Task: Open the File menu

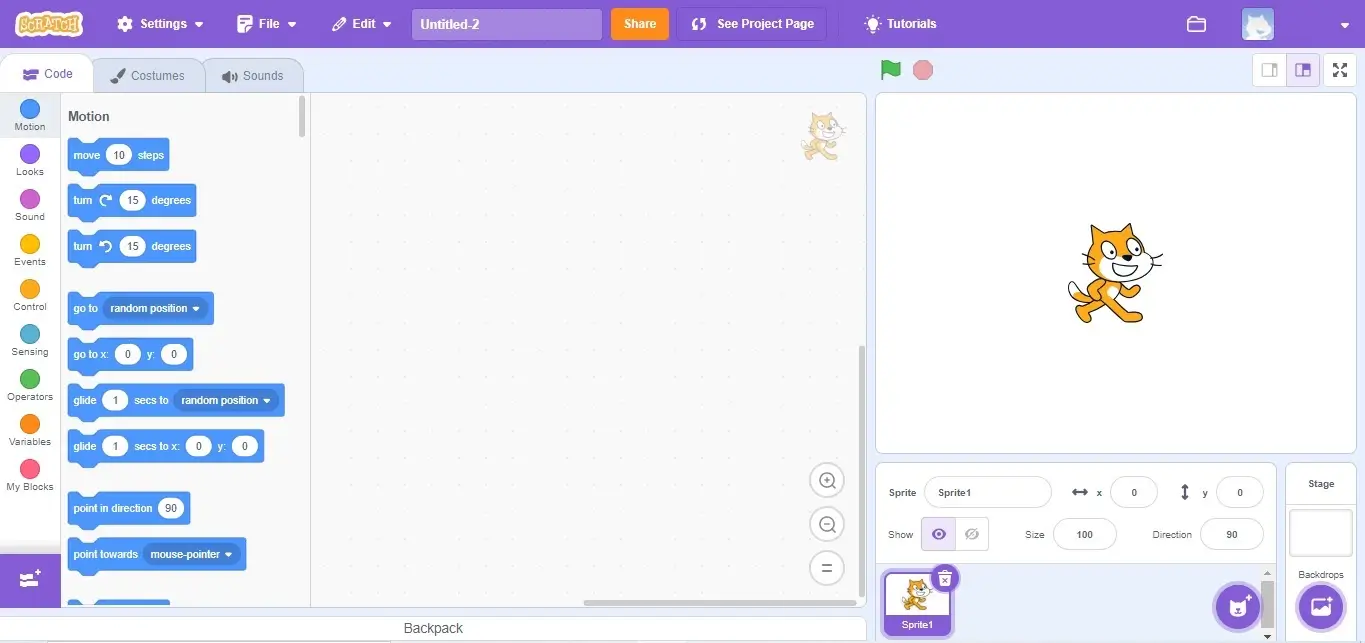Action: [x=267, y=24]
